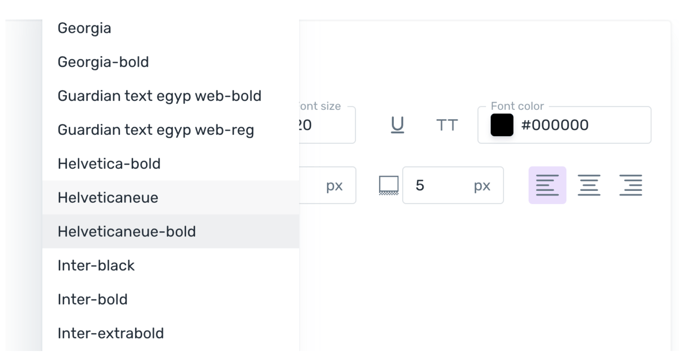Click the font size input field
Viewport: 688px width, 360px height.
327,125
